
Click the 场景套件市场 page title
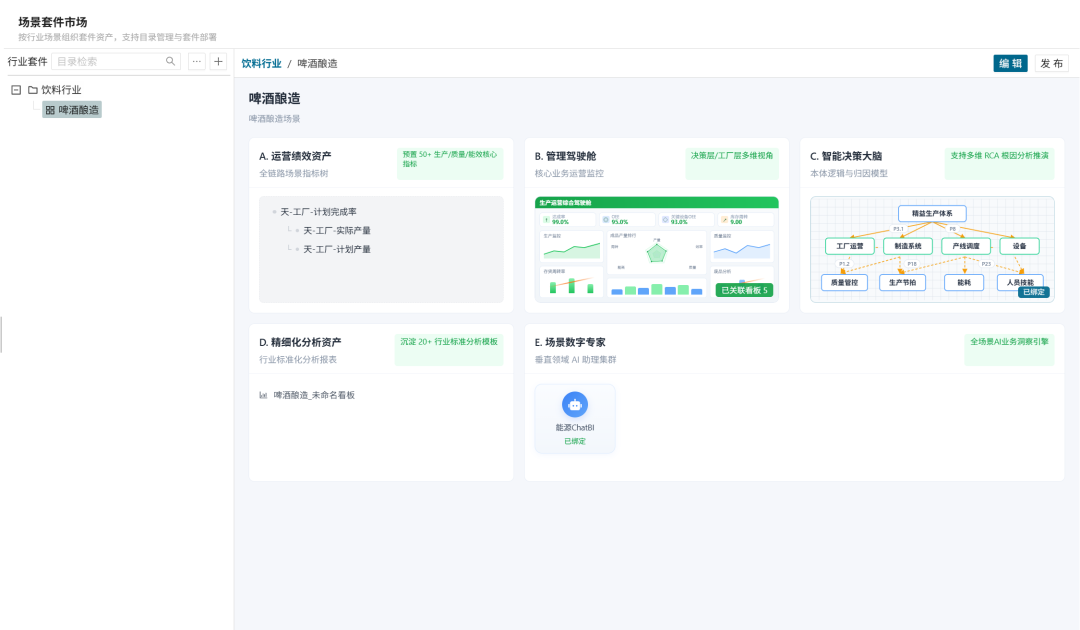click(53, 22)
